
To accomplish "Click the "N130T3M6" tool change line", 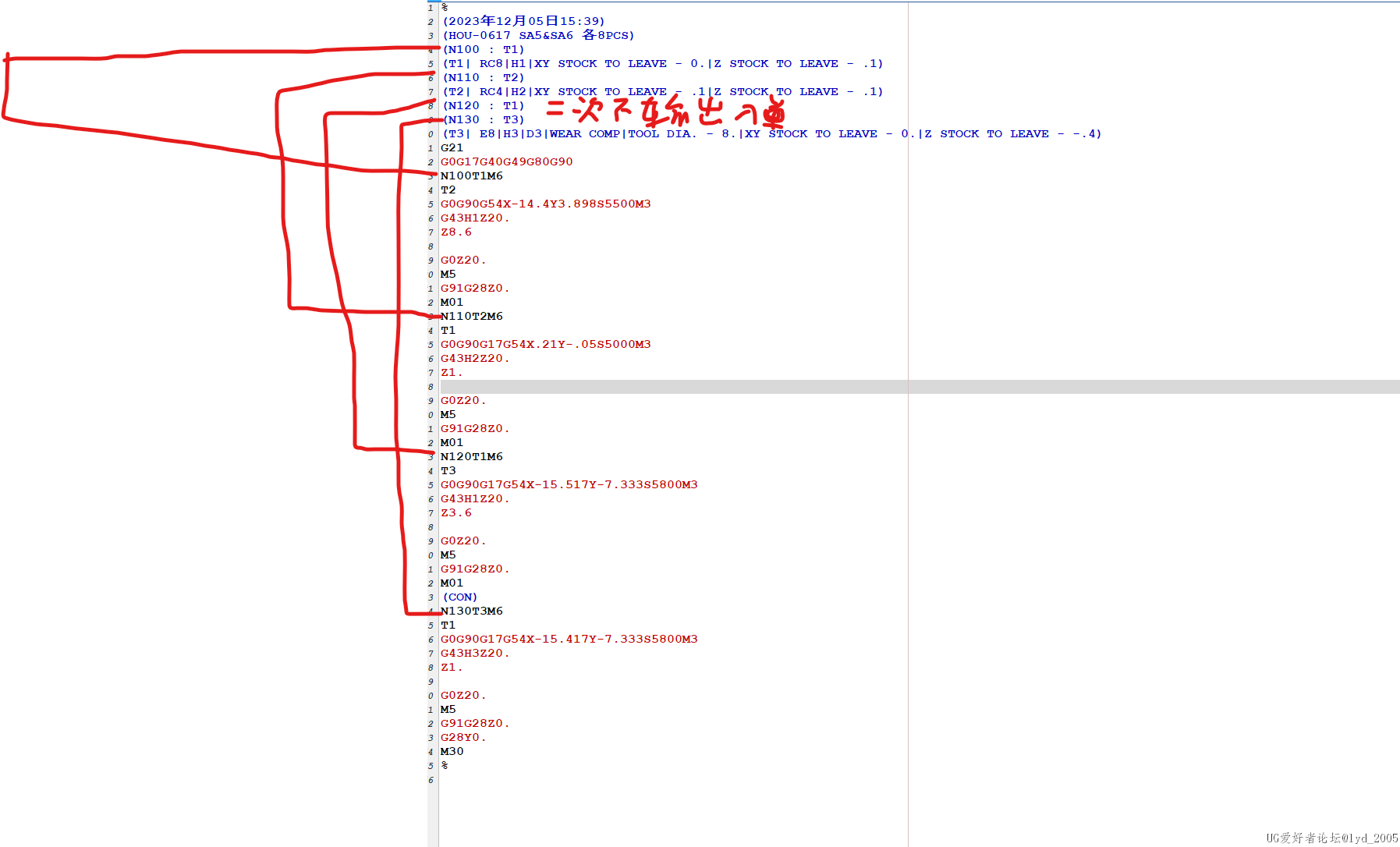I will click(x=471, y=611).
